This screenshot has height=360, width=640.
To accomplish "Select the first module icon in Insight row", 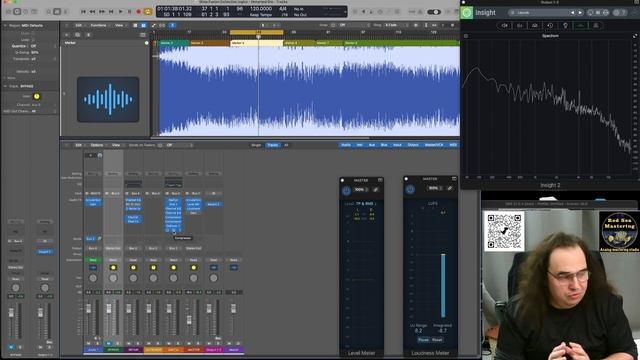I will click(504, 25).
